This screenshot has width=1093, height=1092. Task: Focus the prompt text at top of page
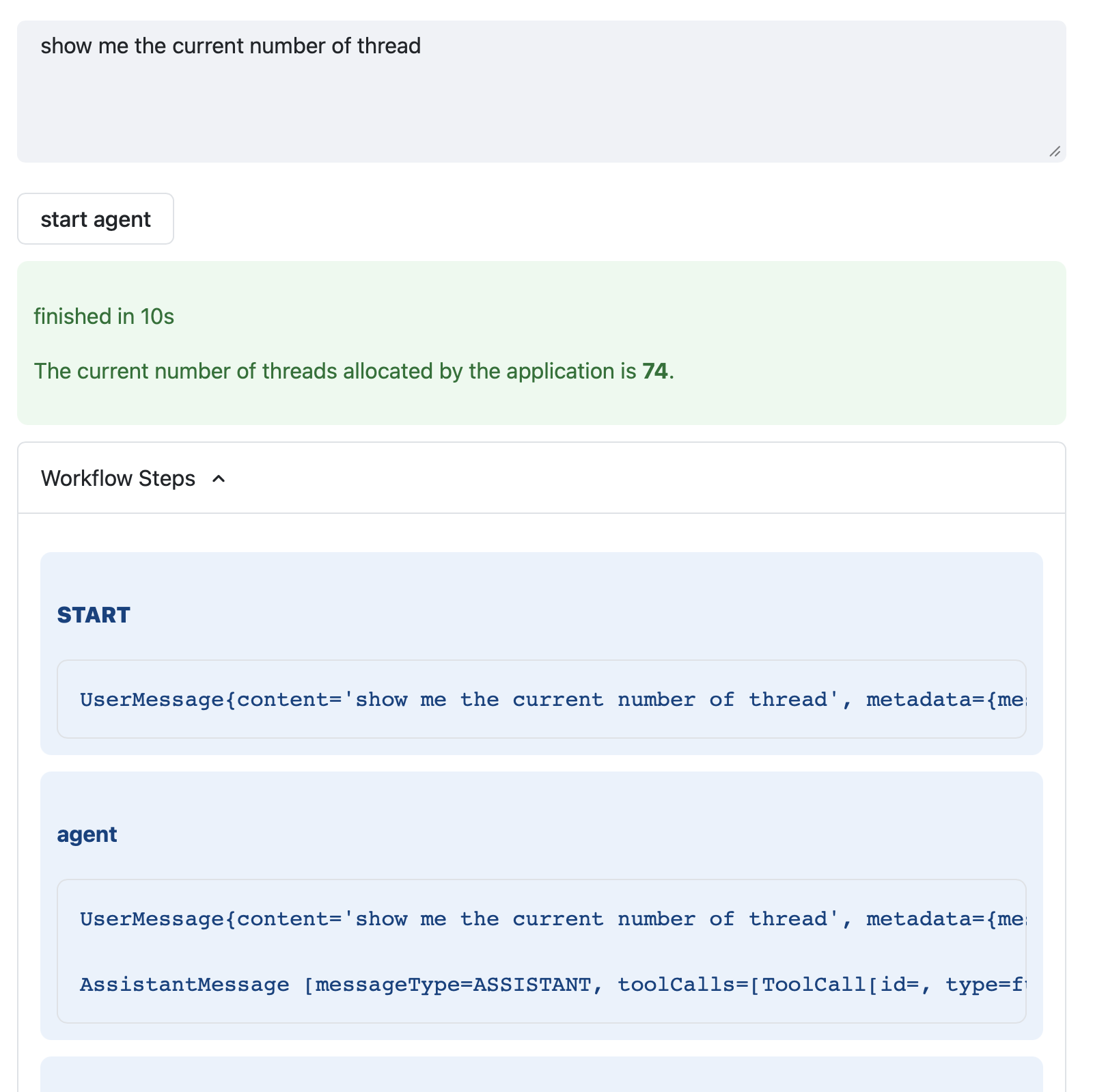pyautogui.click(x=231, y=46)
